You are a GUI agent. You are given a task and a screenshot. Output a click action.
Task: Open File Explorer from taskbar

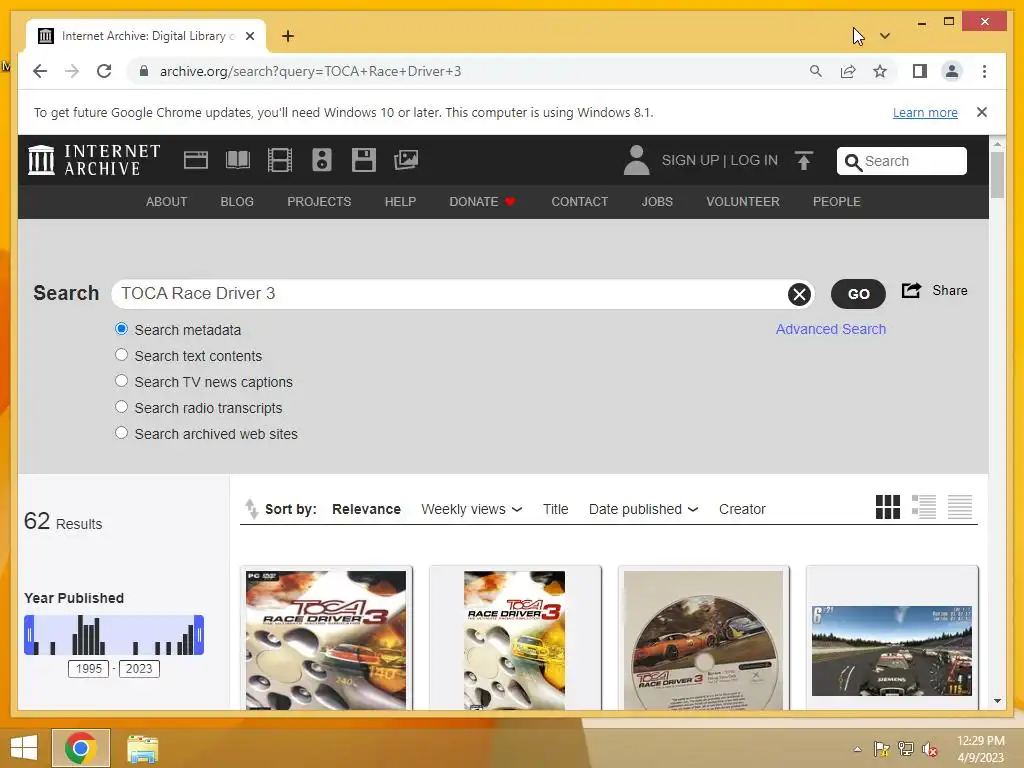tap(142, 748)
